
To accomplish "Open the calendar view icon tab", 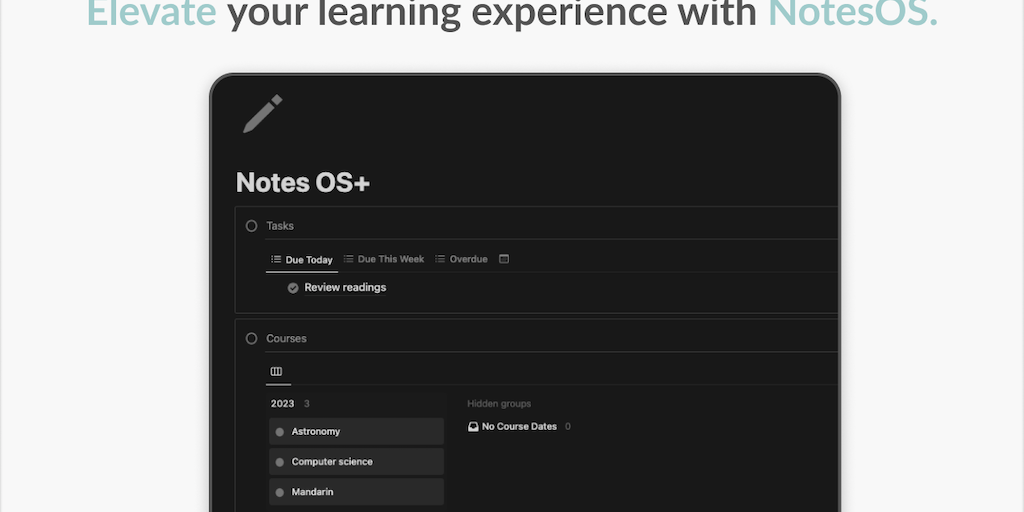I will click(504, 259).
